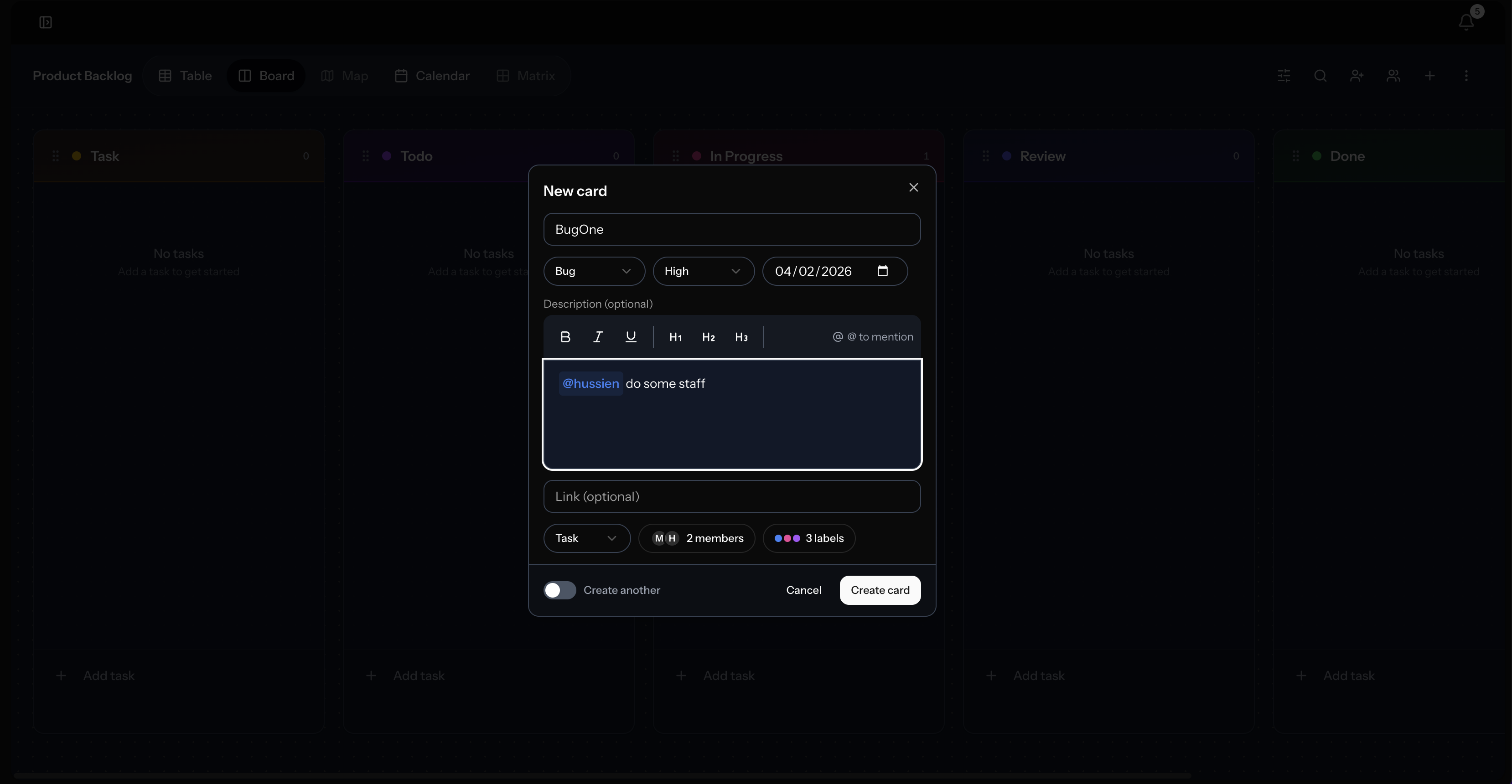This screenshot has width=1512, height=784.
Task: Open the calendar date picker icon
Action: click(882, 271)
